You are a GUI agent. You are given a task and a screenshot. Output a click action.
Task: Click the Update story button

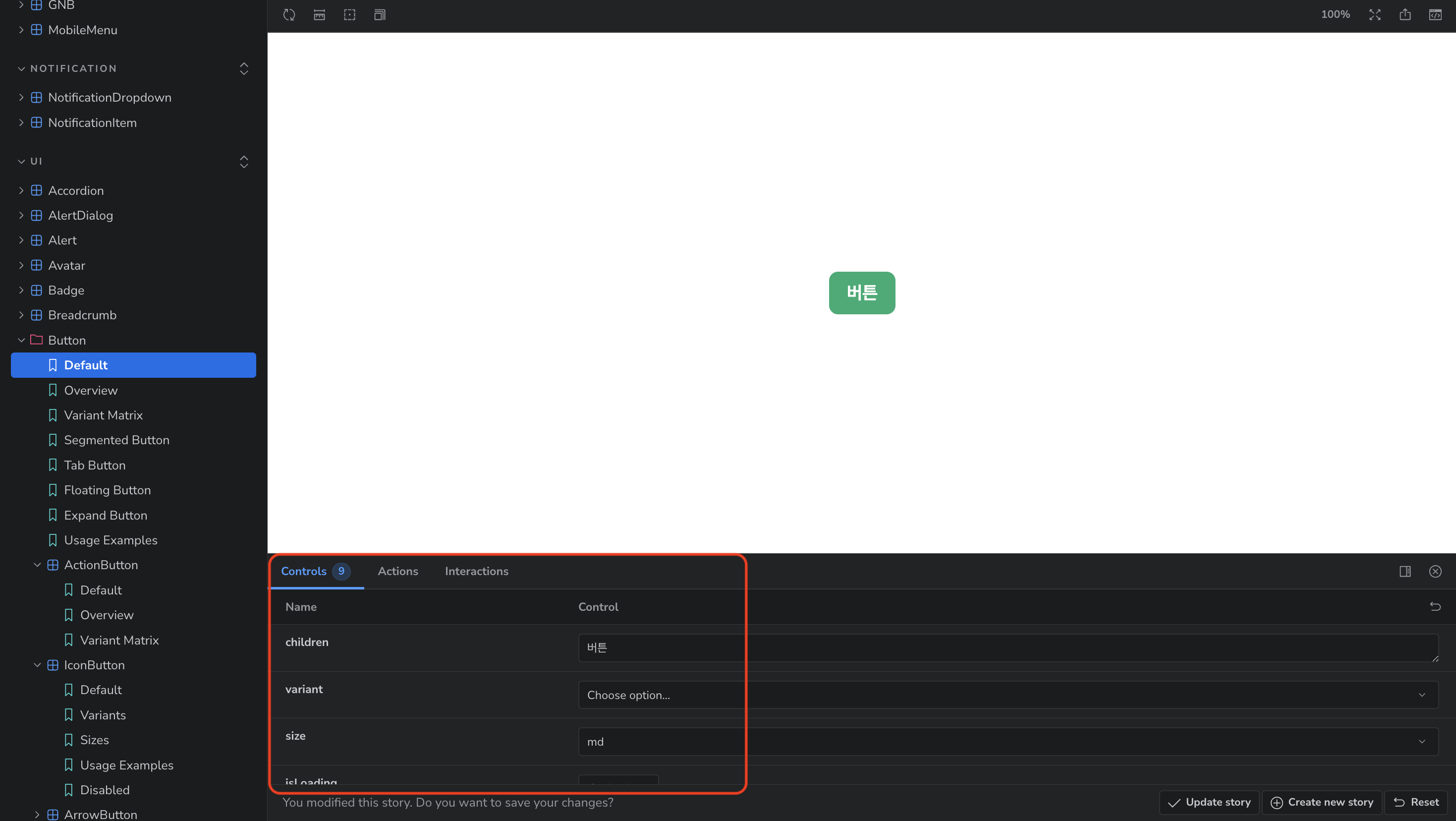pos(1209,802)
